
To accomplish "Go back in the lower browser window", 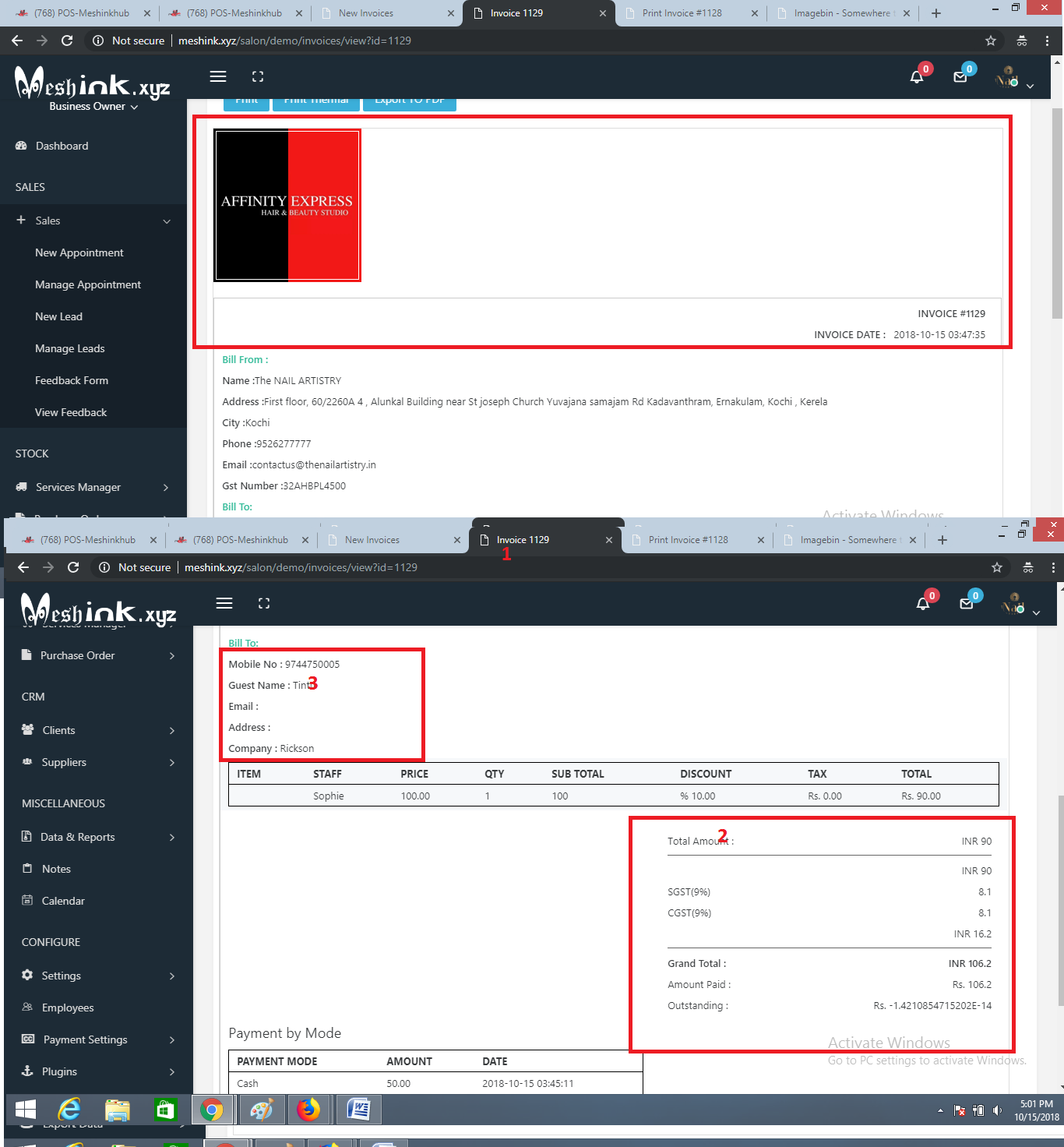I will coord(23,567).
